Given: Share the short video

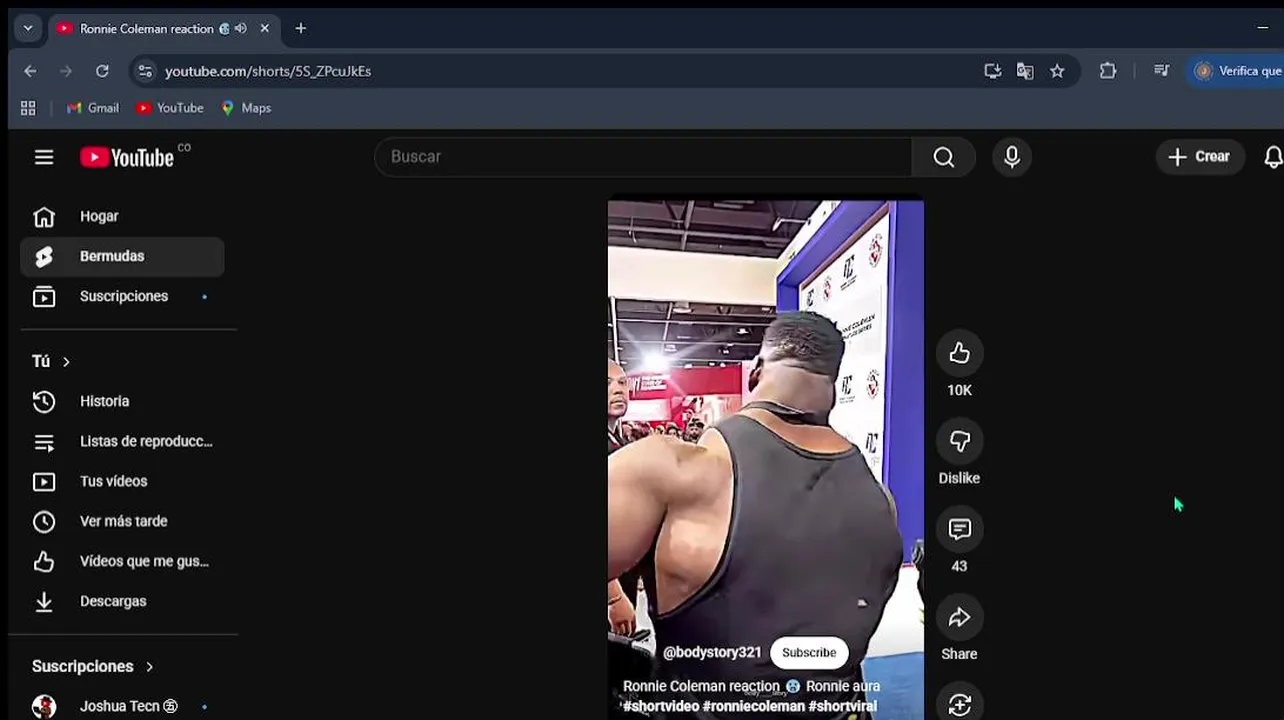Looking at the screenshot, I should (x=960, y=617).
